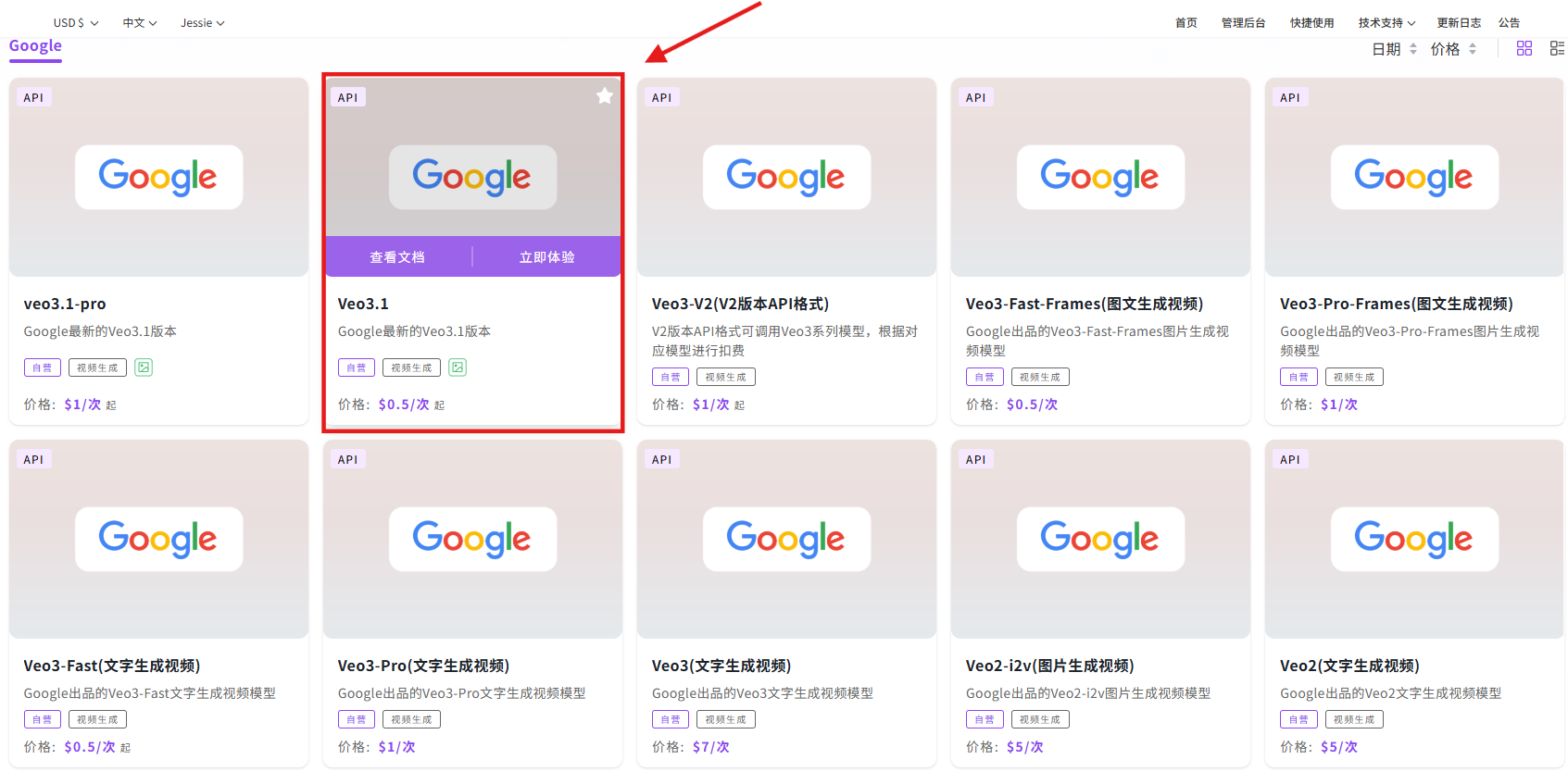This screenshot has width=1568, height=772.
Task: Select the Google tab
Action: pyautogui.click(x=35, y=46)
